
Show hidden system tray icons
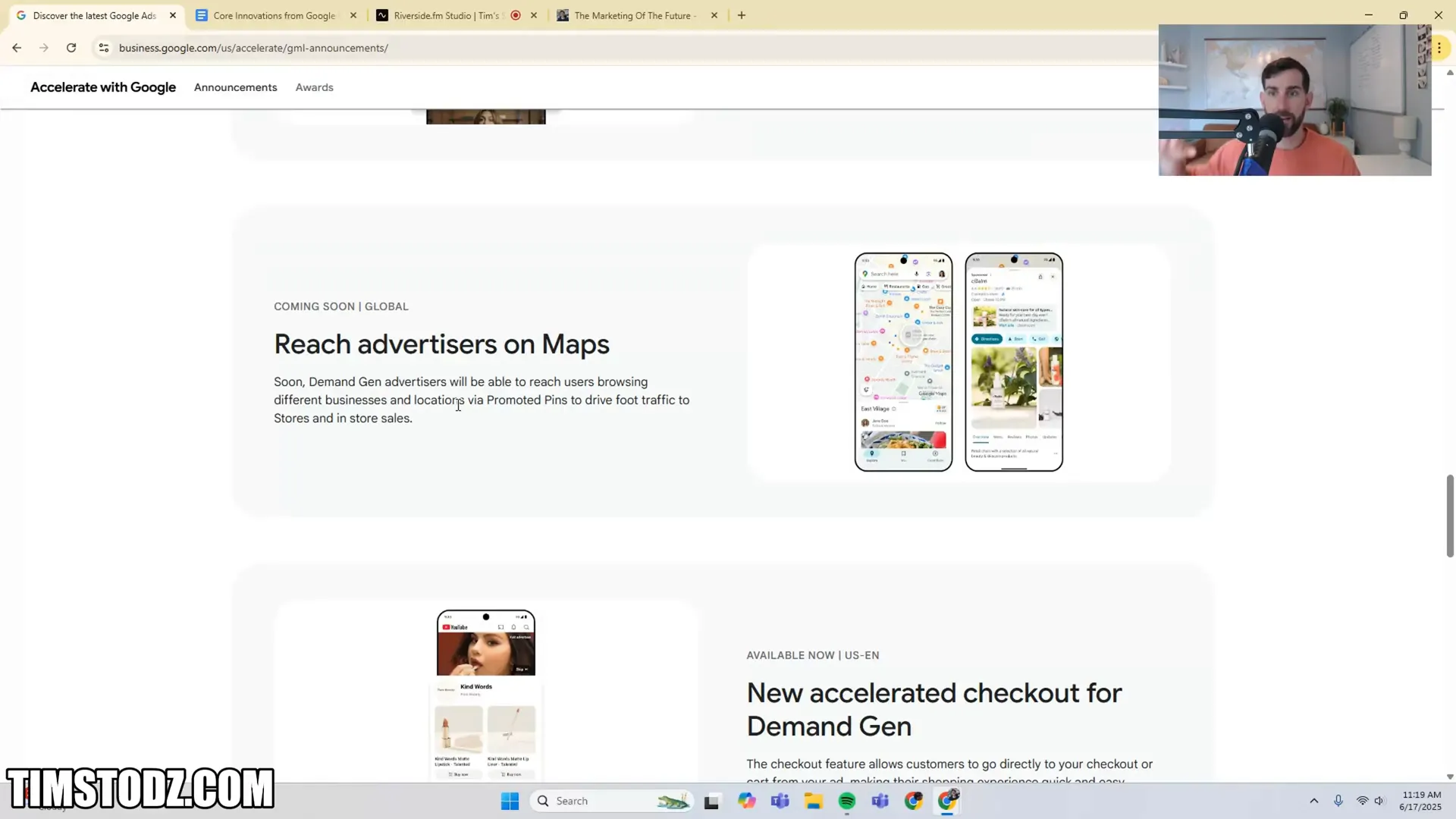pos(1314,801)
